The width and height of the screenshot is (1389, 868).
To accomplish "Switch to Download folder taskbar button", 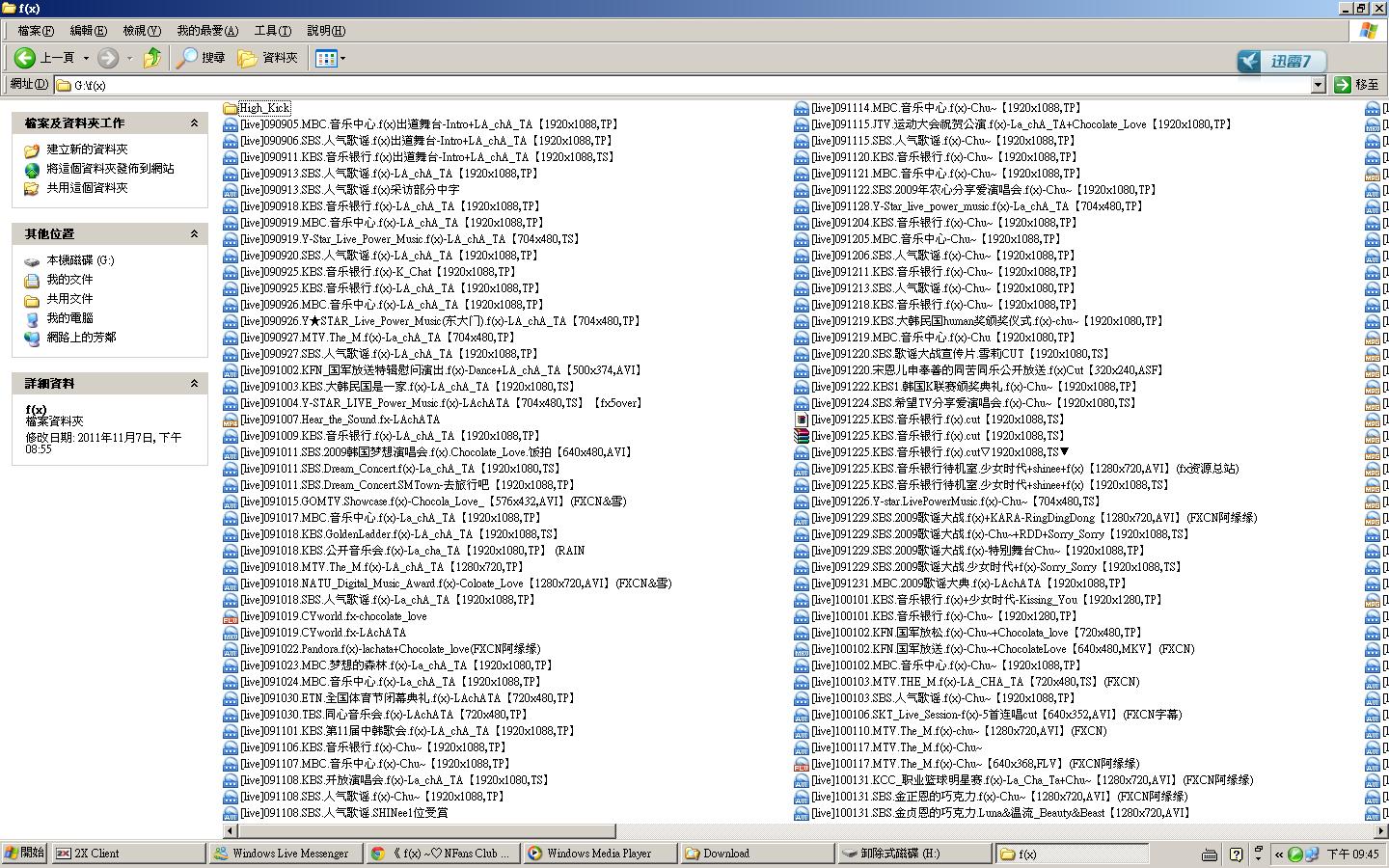I will pos(757,854).
